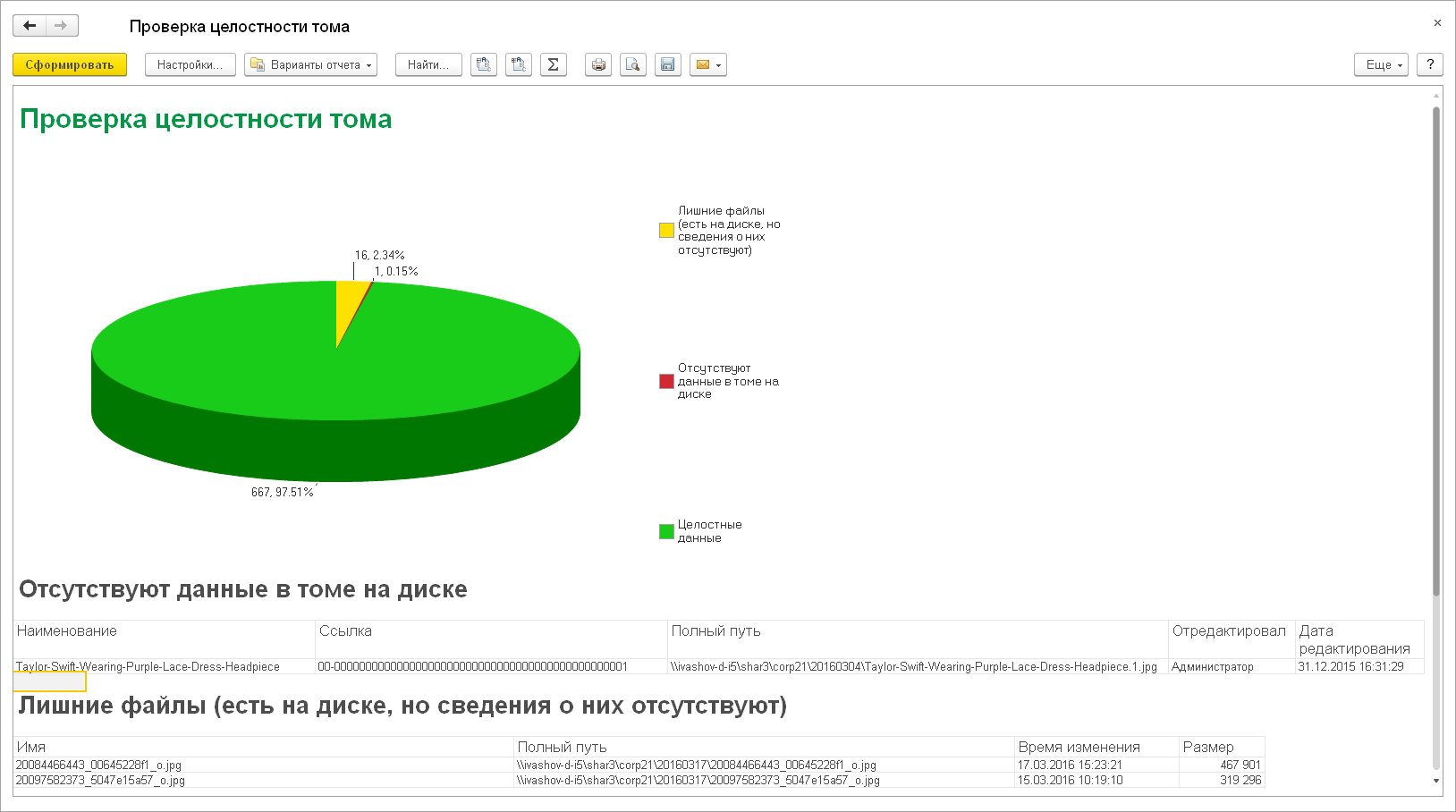
Task: Click the question mark help button
Action: point(1430,64)
